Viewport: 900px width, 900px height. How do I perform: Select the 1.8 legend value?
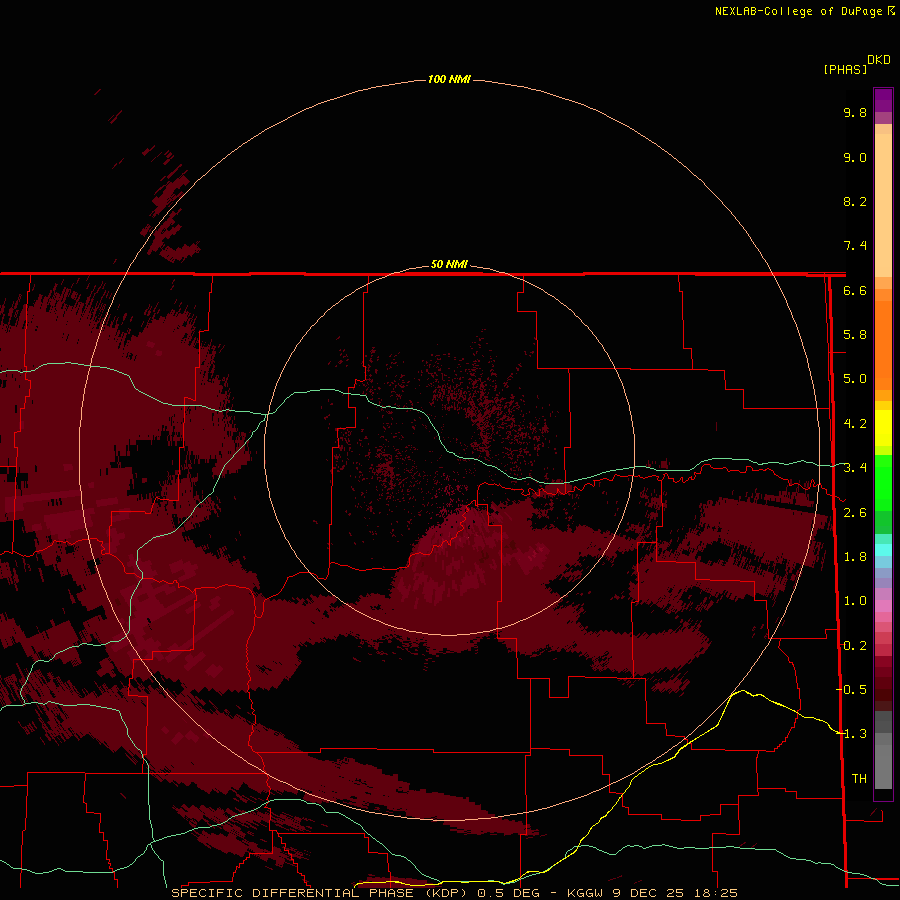point(855,557)
